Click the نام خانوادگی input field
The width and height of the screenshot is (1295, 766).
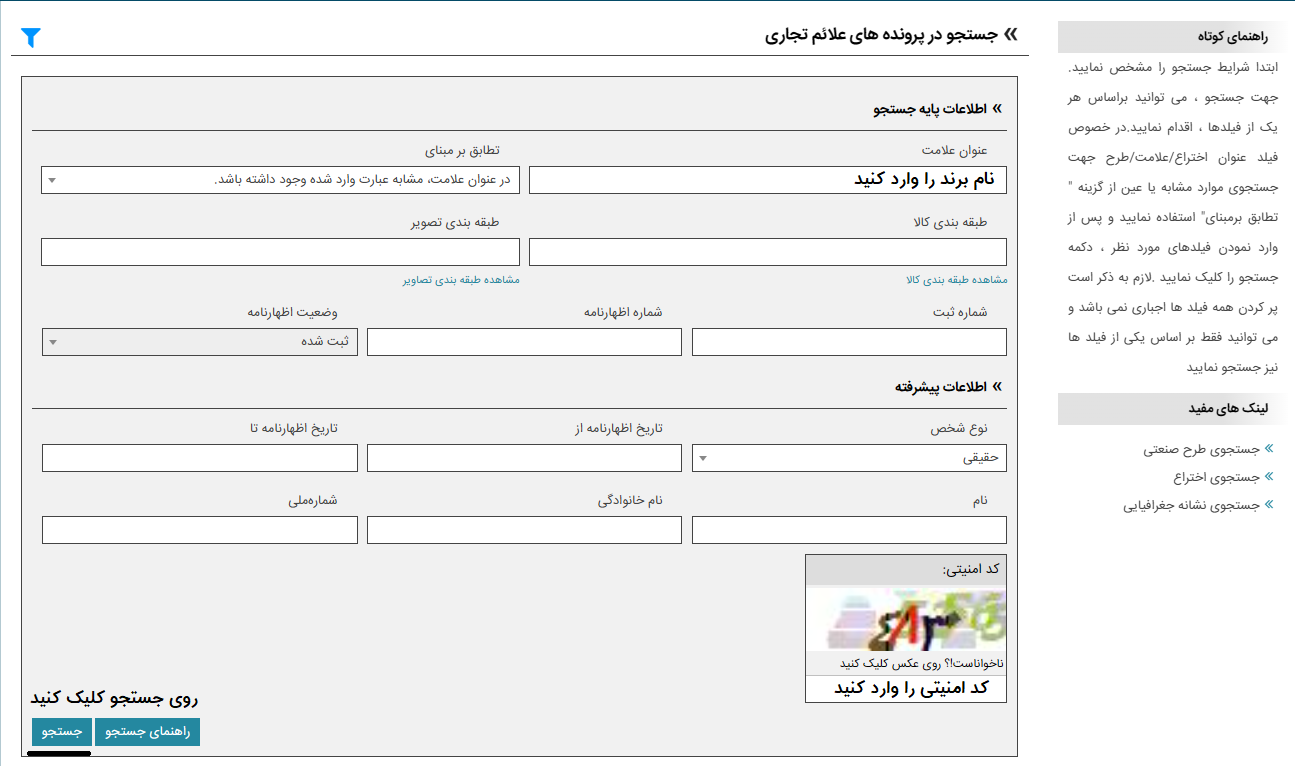pos(524,530)
